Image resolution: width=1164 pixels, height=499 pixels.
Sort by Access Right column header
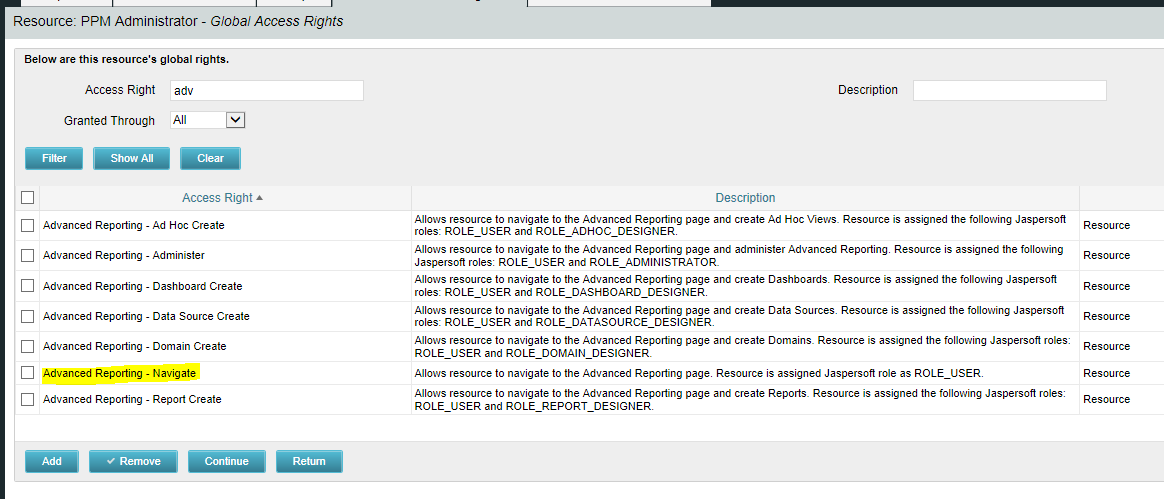(x=218, y=198)
